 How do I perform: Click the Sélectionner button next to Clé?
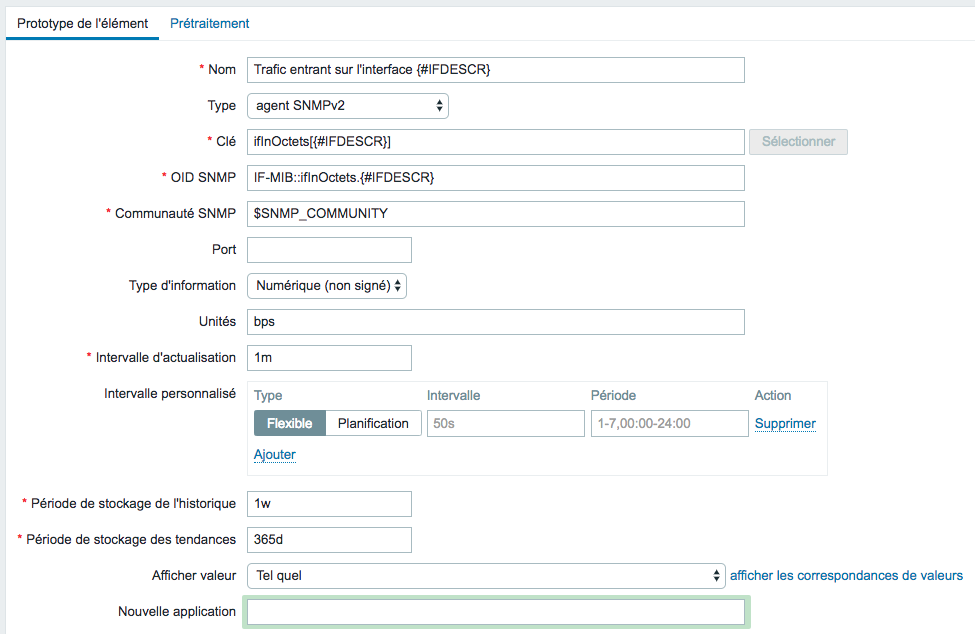click(798, 142)
